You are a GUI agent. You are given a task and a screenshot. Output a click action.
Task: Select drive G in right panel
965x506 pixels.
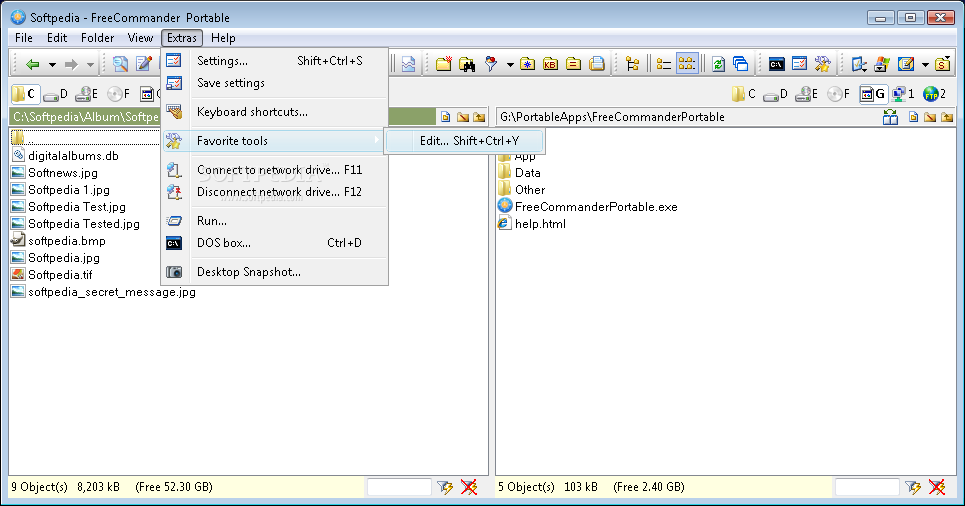click(873, 94)
